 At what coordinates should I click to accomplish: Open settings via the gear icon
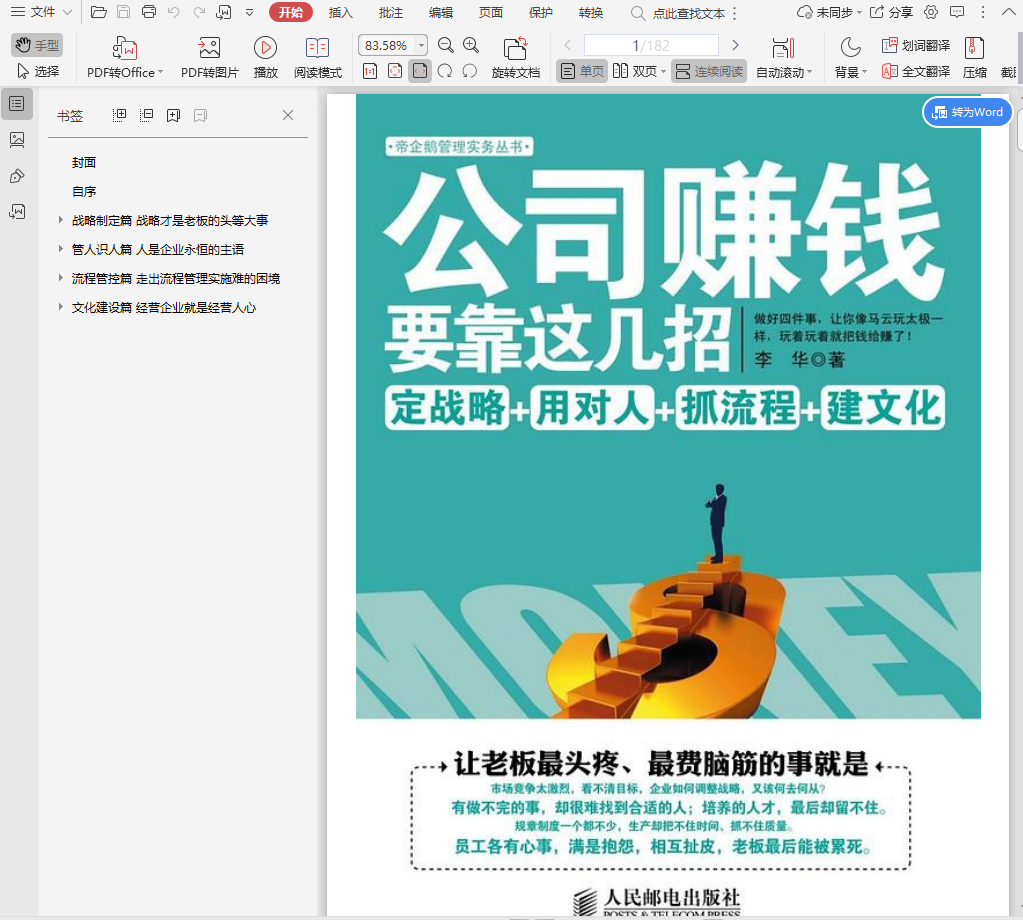tap(931, 12)
